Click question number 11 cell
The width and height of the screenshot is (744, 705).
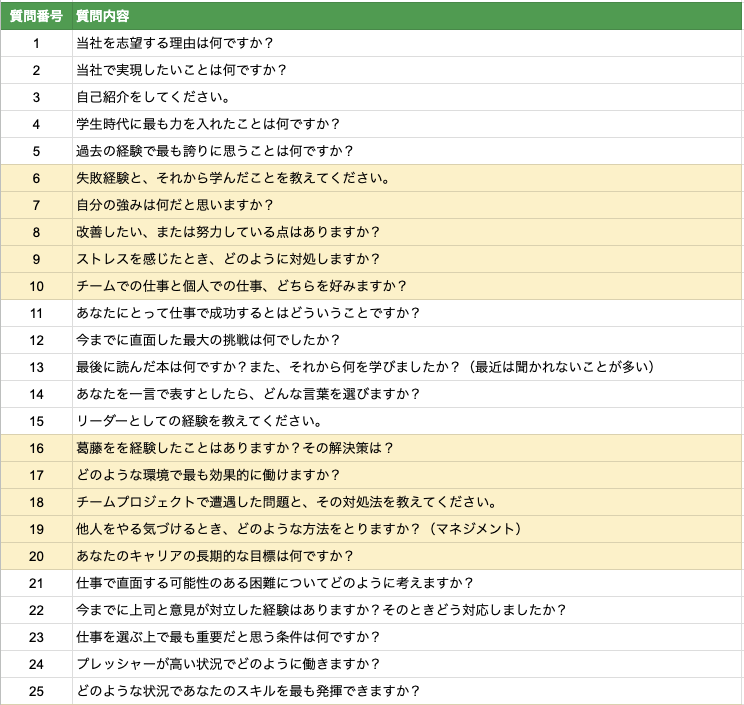(x=37, y=313)
